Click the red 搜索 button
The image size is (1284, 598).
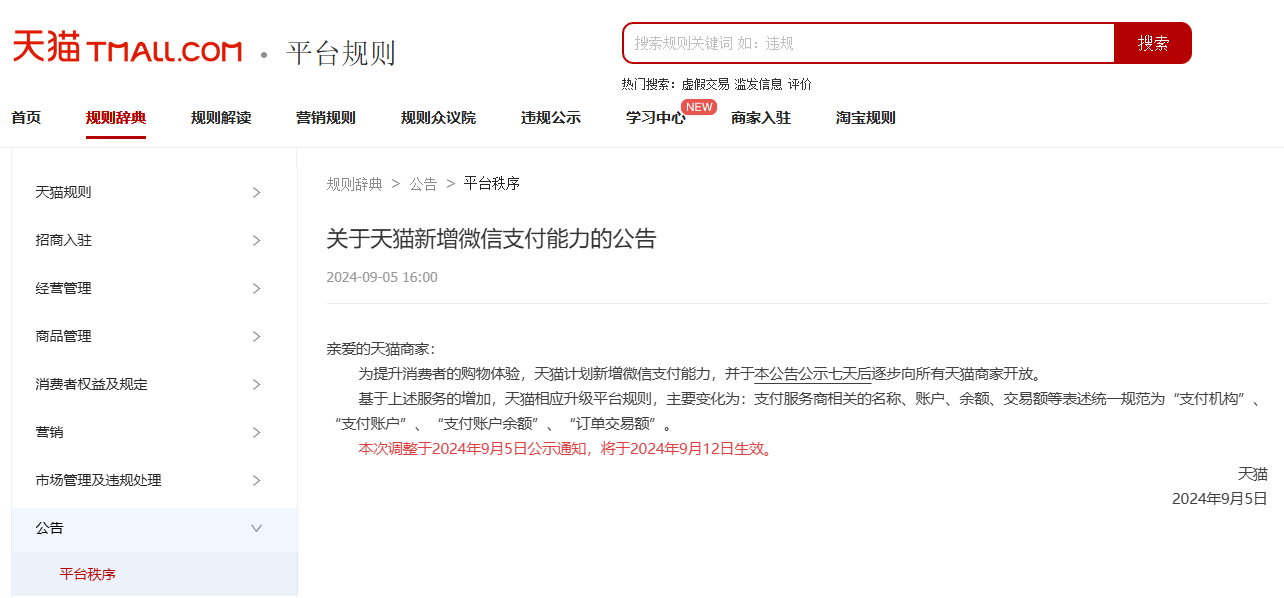[1153, 43]
